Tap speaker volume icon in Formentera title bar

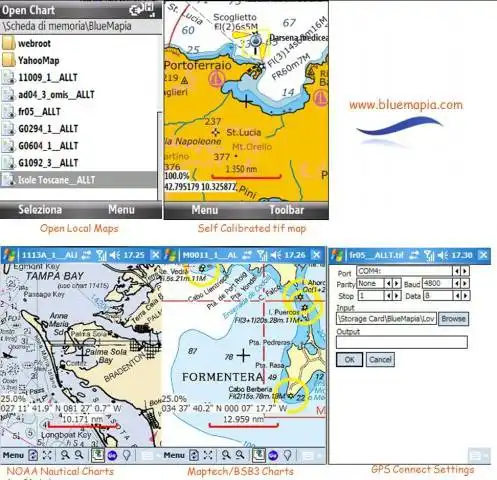pyautogui.click(x=275, y=255)
